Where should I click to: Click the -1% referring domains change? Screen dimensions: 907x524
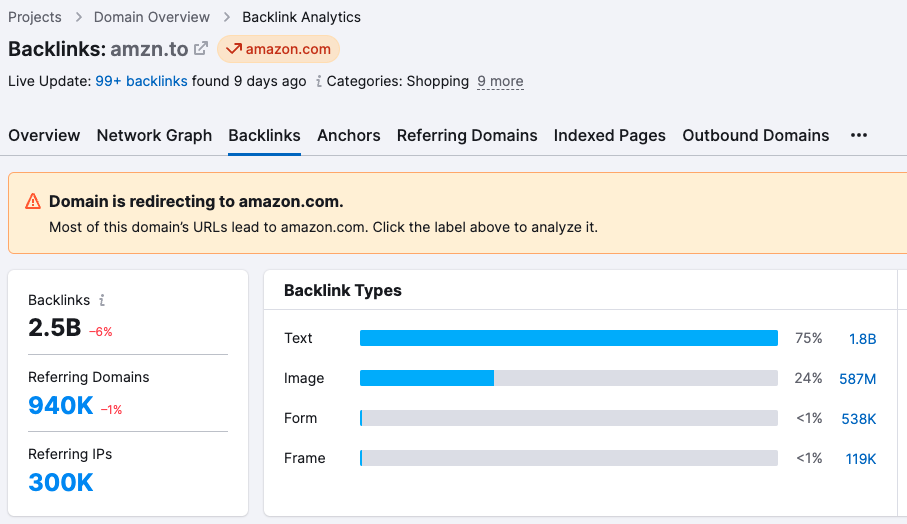point(111,409)
